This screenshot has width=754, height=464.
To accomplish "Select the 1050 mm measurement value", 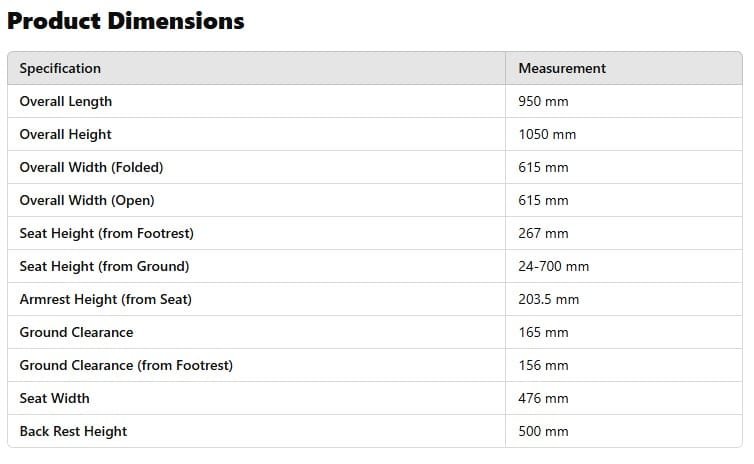I will 547,135.
